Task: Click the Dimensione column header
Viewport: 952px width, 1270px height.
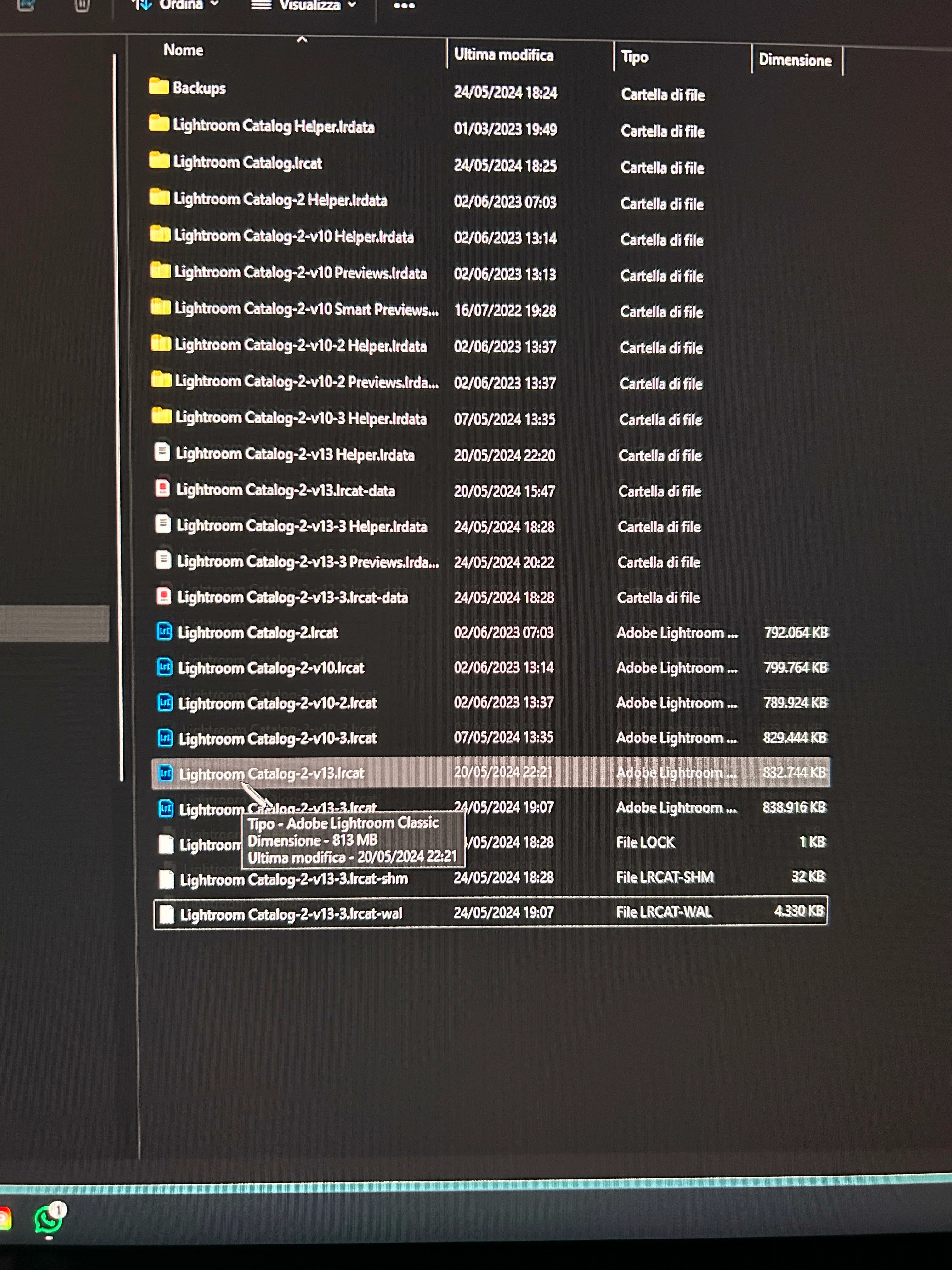Action: coord(795,60)
